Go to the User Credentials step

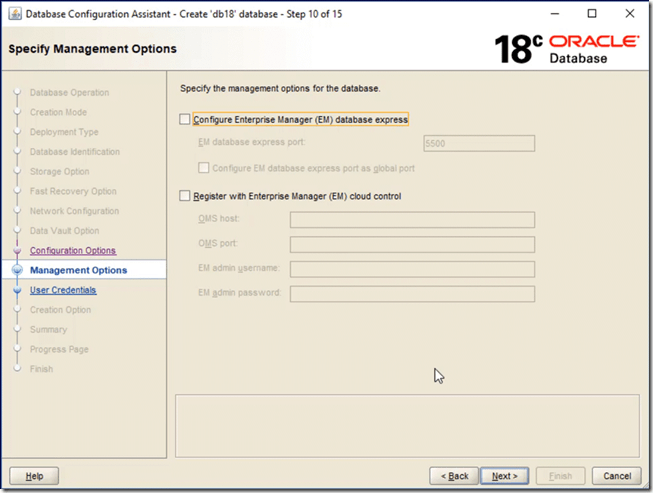tap(63, 290)
